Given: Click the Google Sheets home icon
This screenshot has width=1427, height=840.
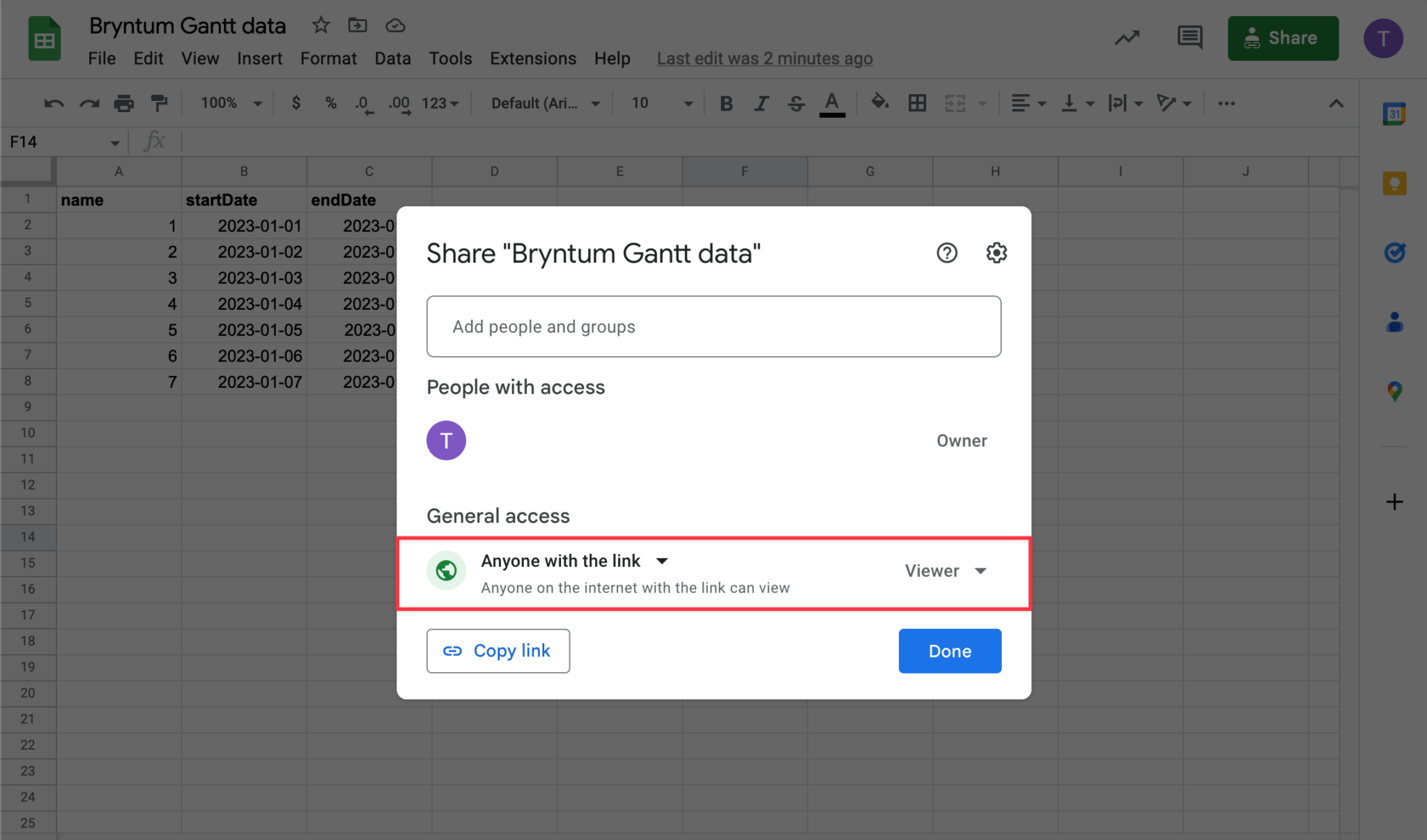Looking at the screenshot, I should point(45,39).
